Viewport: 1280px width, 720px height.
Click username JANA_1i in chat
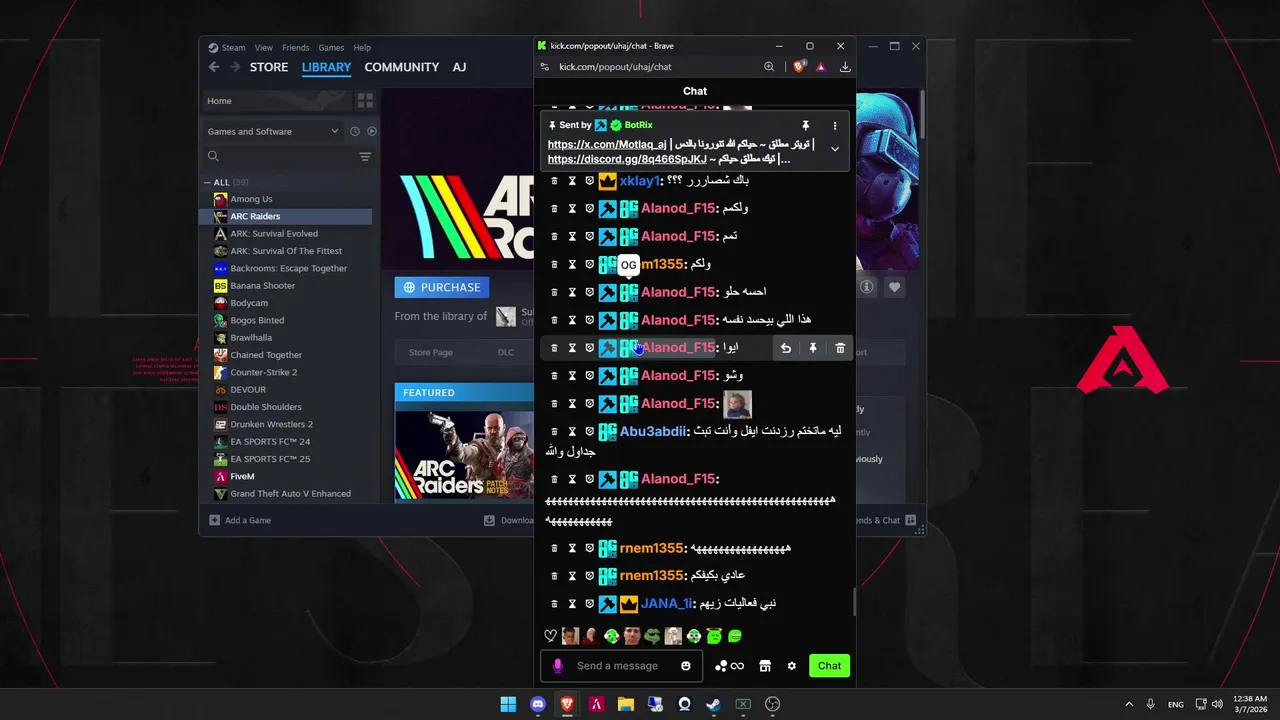(x=666, y=604)
